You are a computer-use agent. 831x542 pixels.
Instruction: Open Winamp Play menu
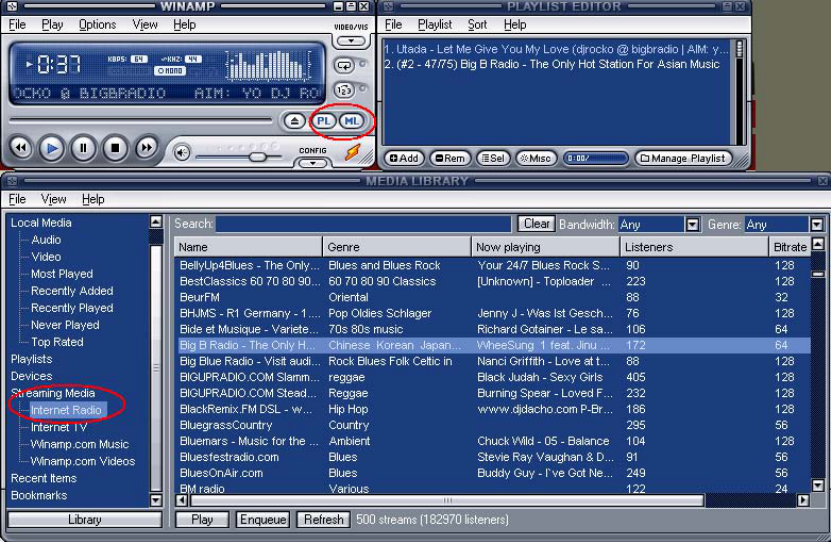pos(52,24)
